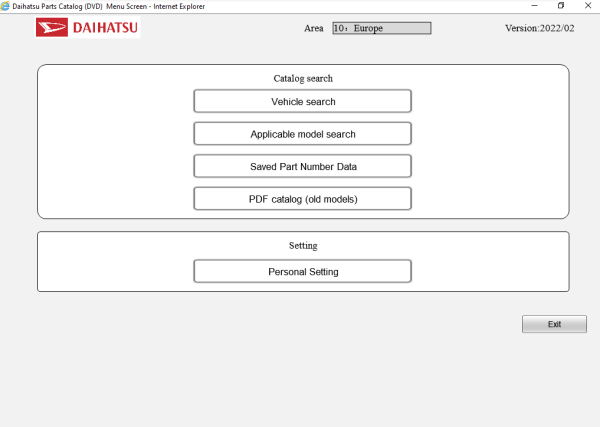Close the Daihatsu Parts Catalog window

(x=588, y=6)
